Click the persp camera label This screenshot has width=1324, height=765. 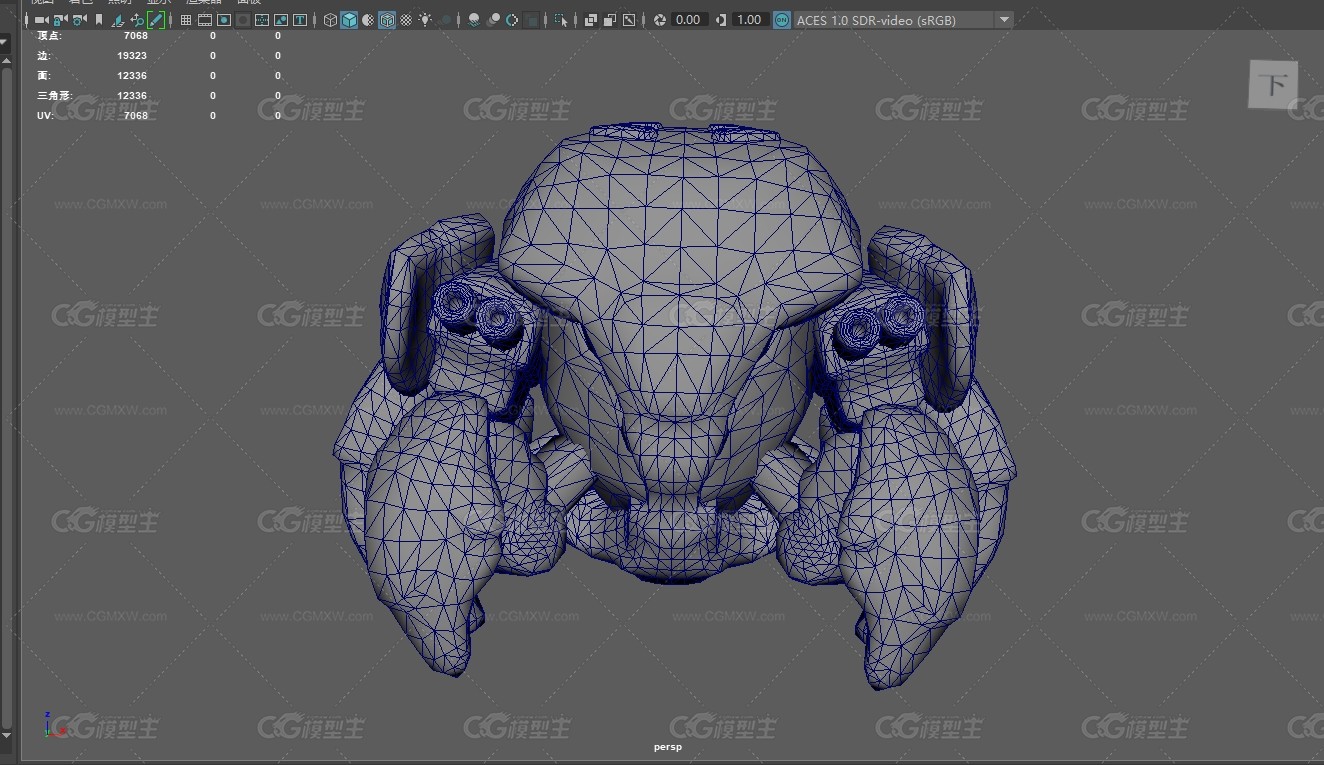tap(667, 747)
